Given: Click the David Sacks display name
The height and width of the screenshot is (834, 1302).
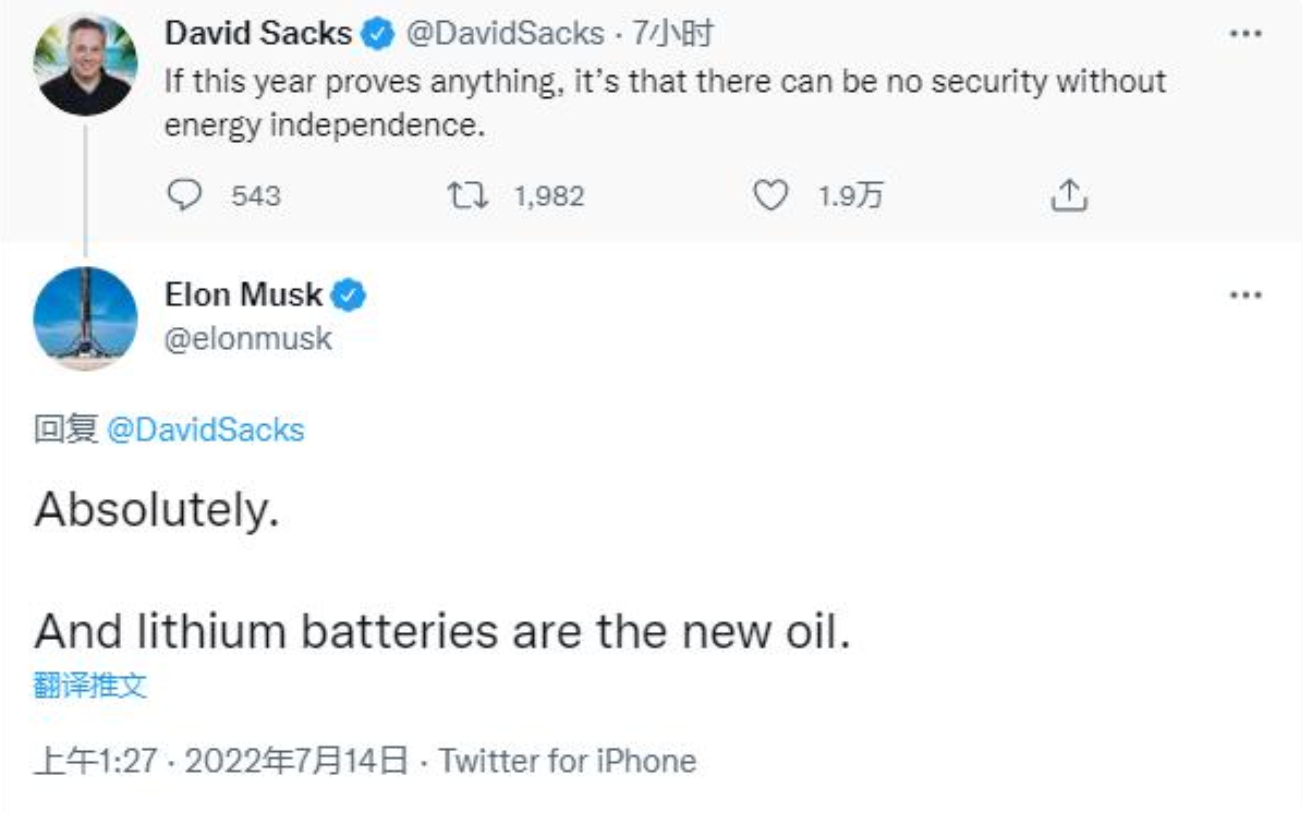Looking at the screenshot, I should pos(258,34).
